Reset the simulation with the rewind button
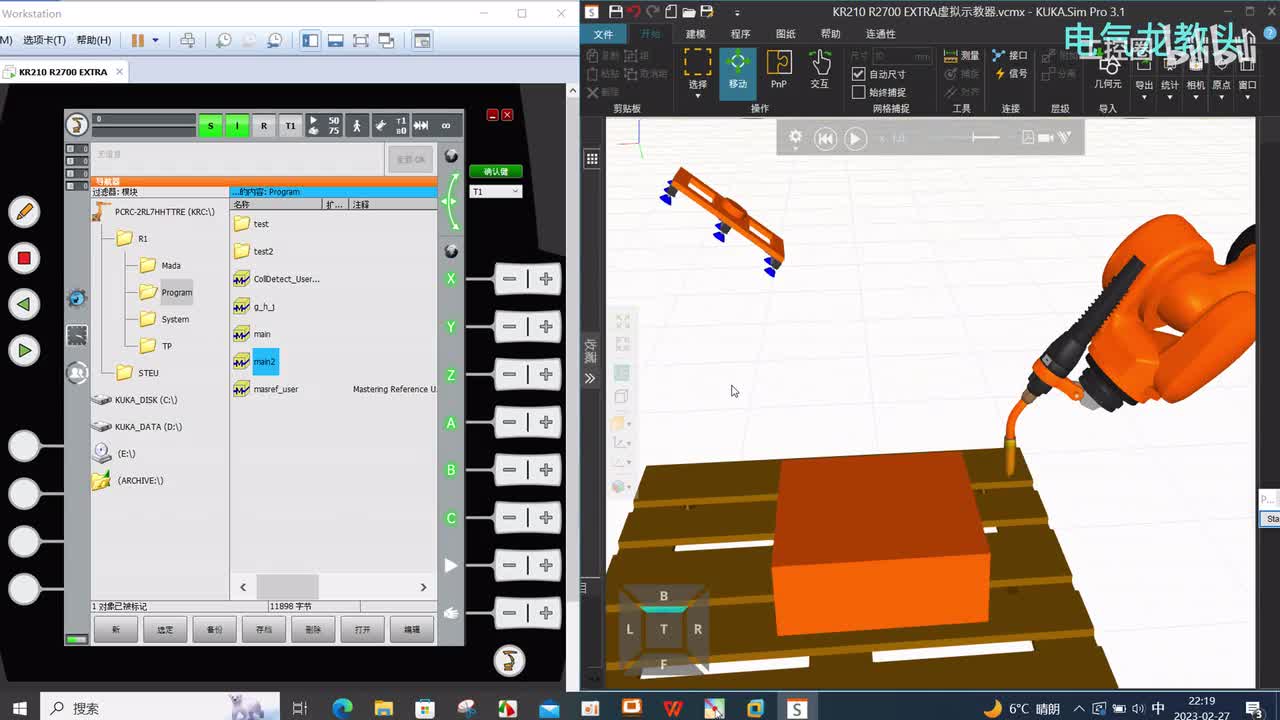Viewport: 1280px width, 720px height. point(825,139)
